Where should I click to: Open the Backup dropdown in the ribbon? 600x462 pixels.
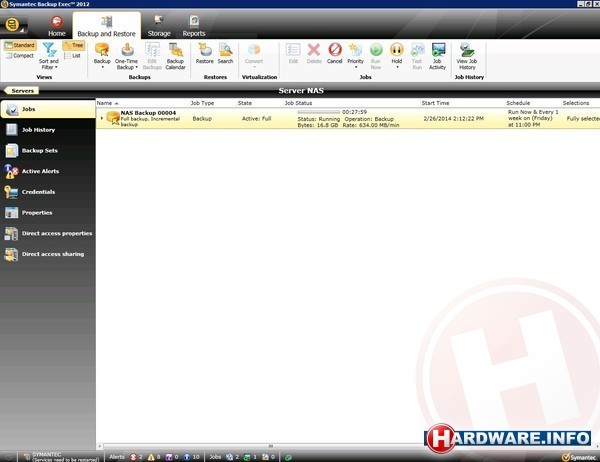coord(102,56)
